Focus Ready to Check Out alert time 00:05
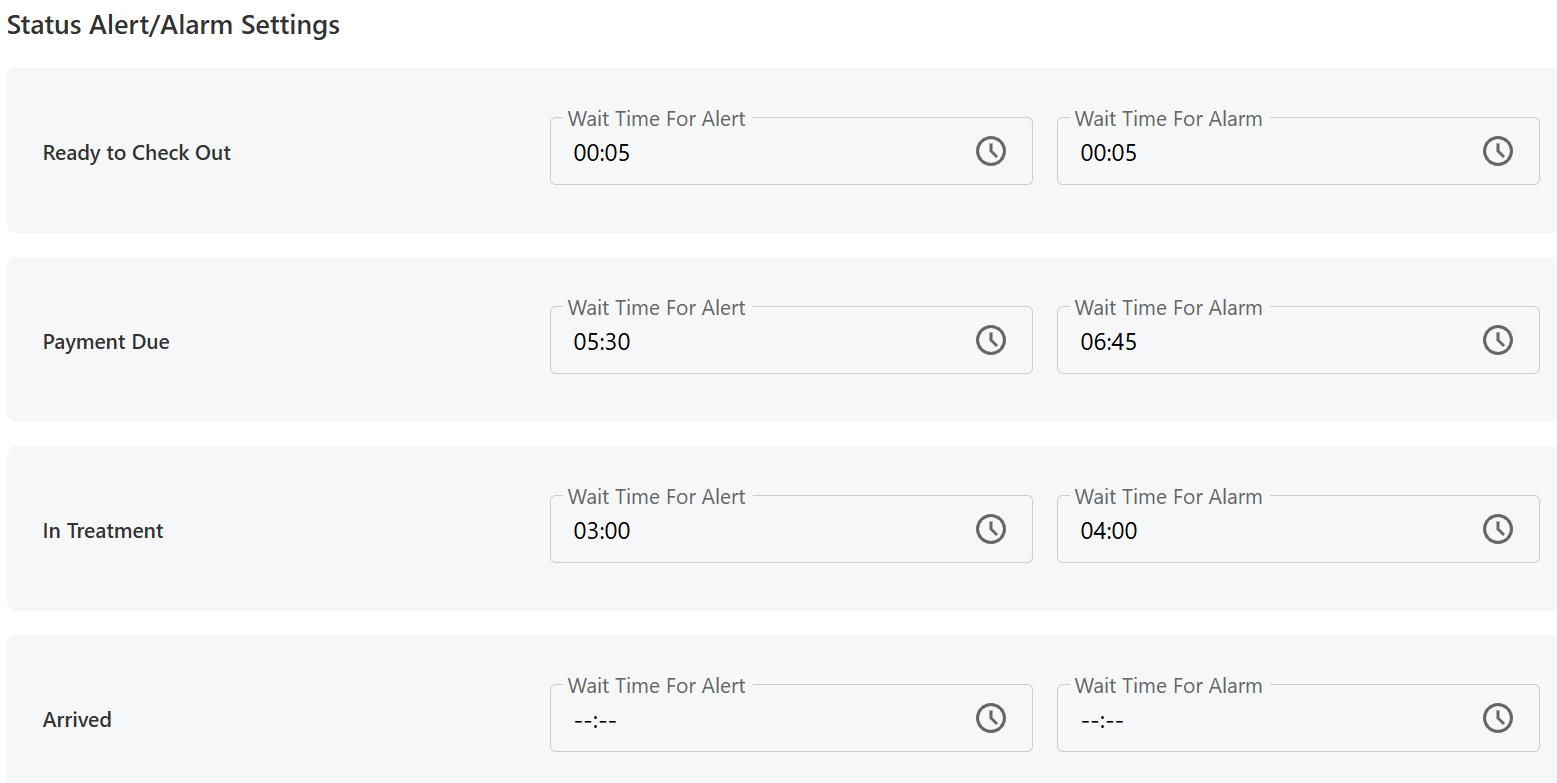1557x783 pixels. coord(602,153)
